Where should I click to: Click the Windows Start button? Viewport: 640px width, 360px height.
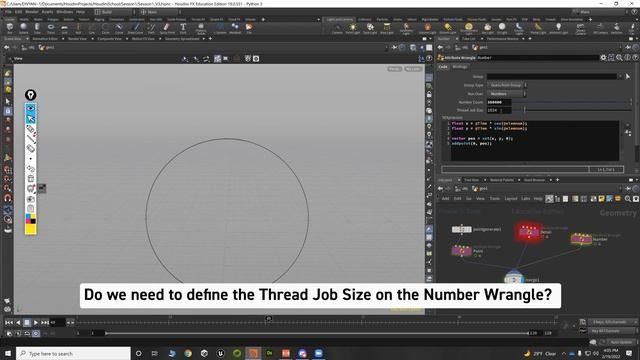tap(8, 353)
